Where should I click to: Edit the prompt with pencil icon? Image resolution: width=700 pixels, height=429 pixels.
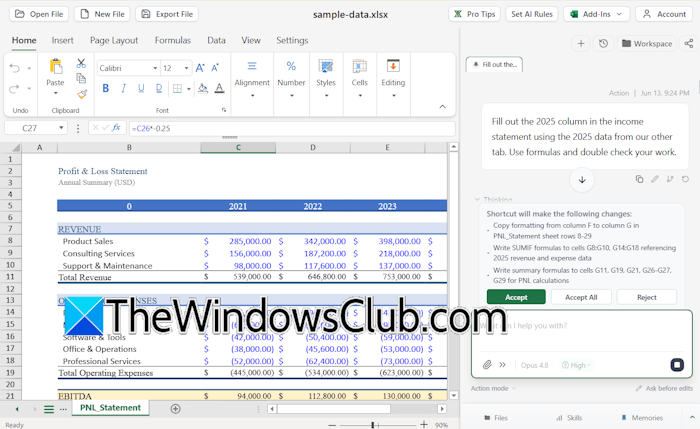[x=654, y=179]
